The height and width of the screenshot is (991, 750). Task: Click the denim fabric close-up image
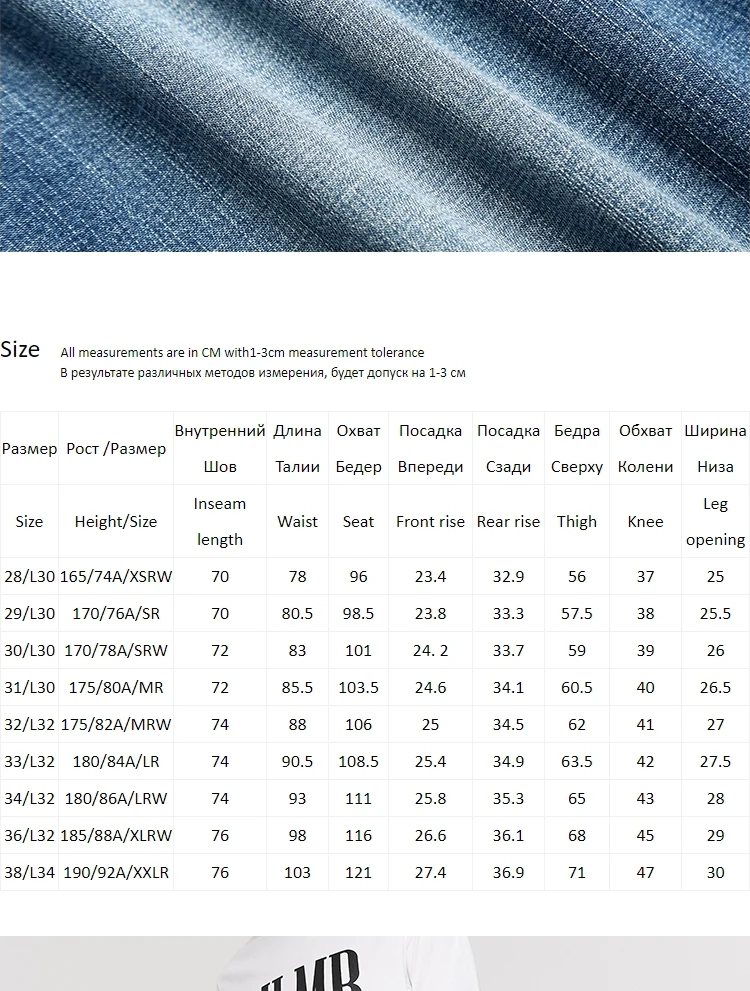tap(375, 126)
